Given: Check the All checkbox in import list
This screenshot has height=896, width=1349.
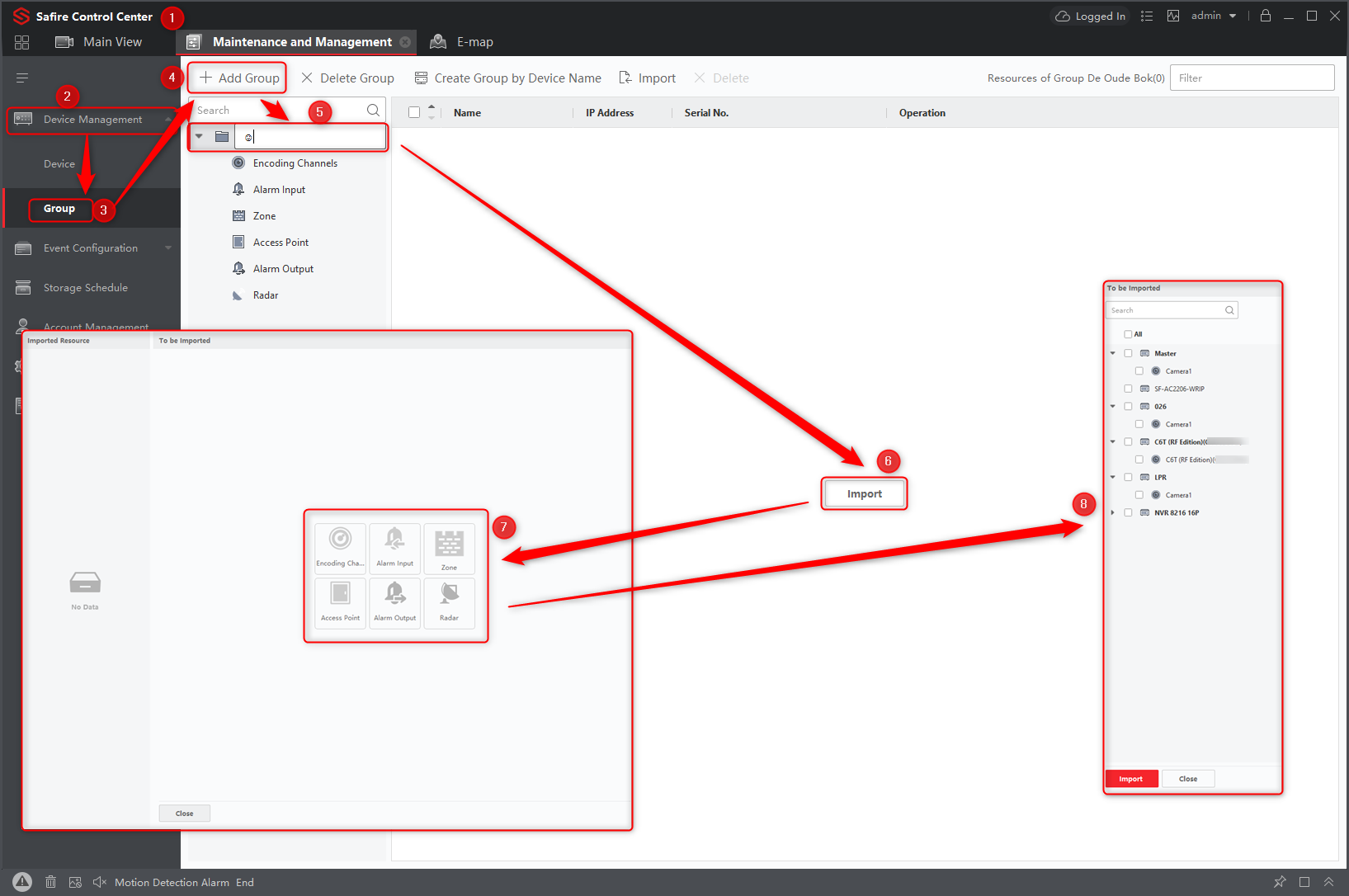Looking at the screenshot, I should click(1128, 334).
